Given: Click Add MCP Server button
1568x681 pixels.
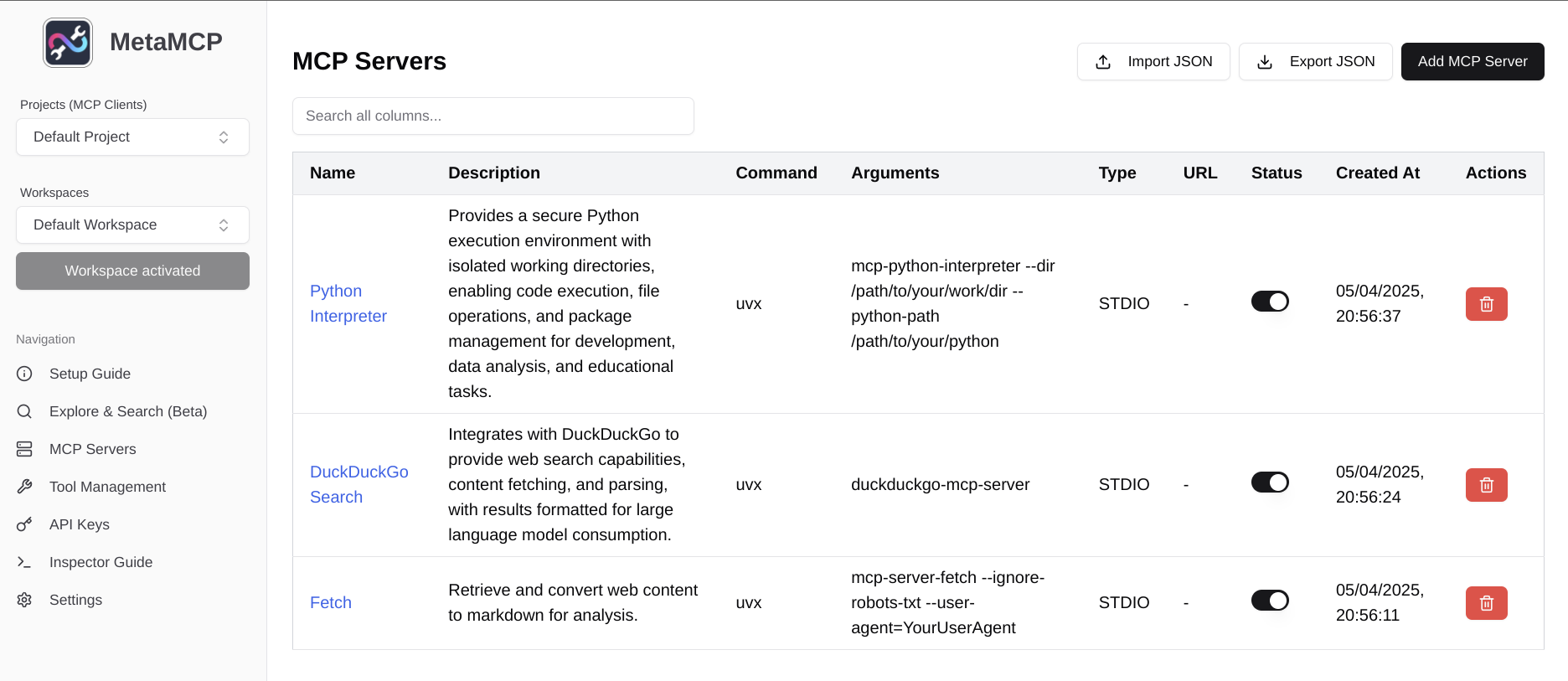Looking at the screenshot, I should 1473,62.
